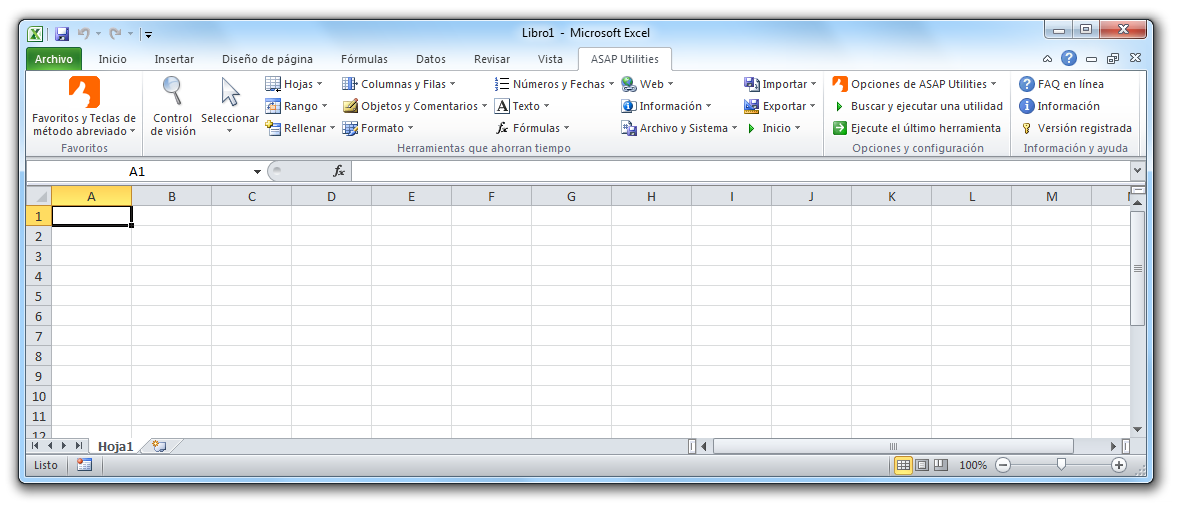Click the horizontal scrollbar
The image size is (1177, 506).
point(893,446)
